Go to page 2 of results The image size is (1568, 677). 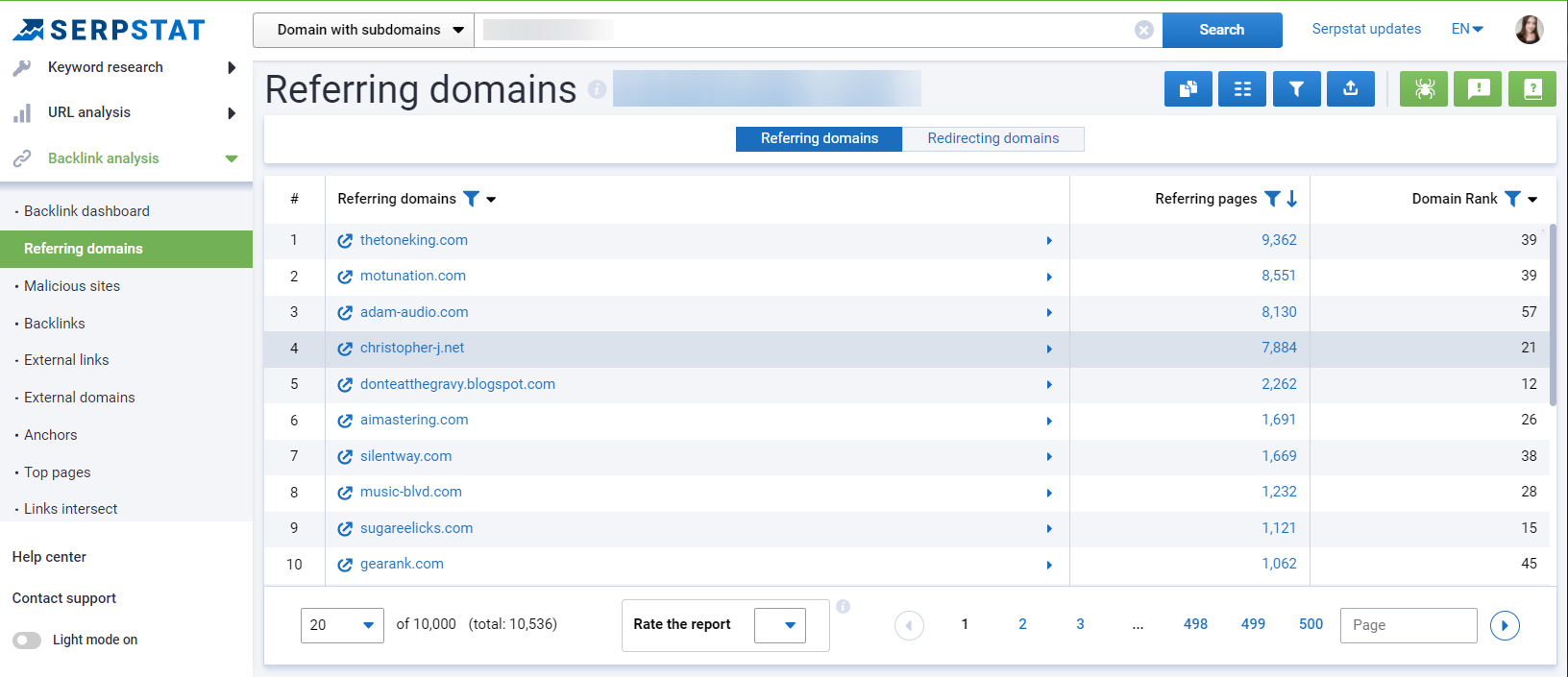click(x=1022, y=624)
